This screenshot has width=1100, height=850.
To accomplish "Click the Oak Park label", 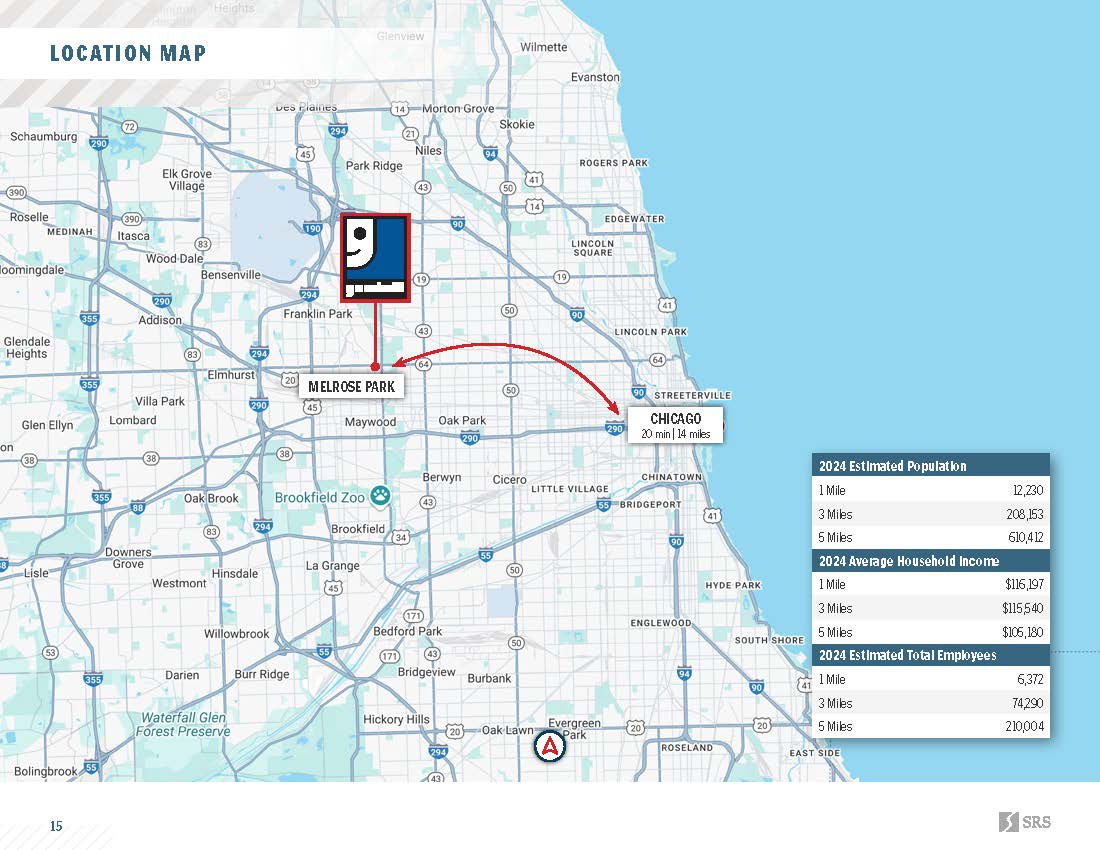I will tap(462, 420).
